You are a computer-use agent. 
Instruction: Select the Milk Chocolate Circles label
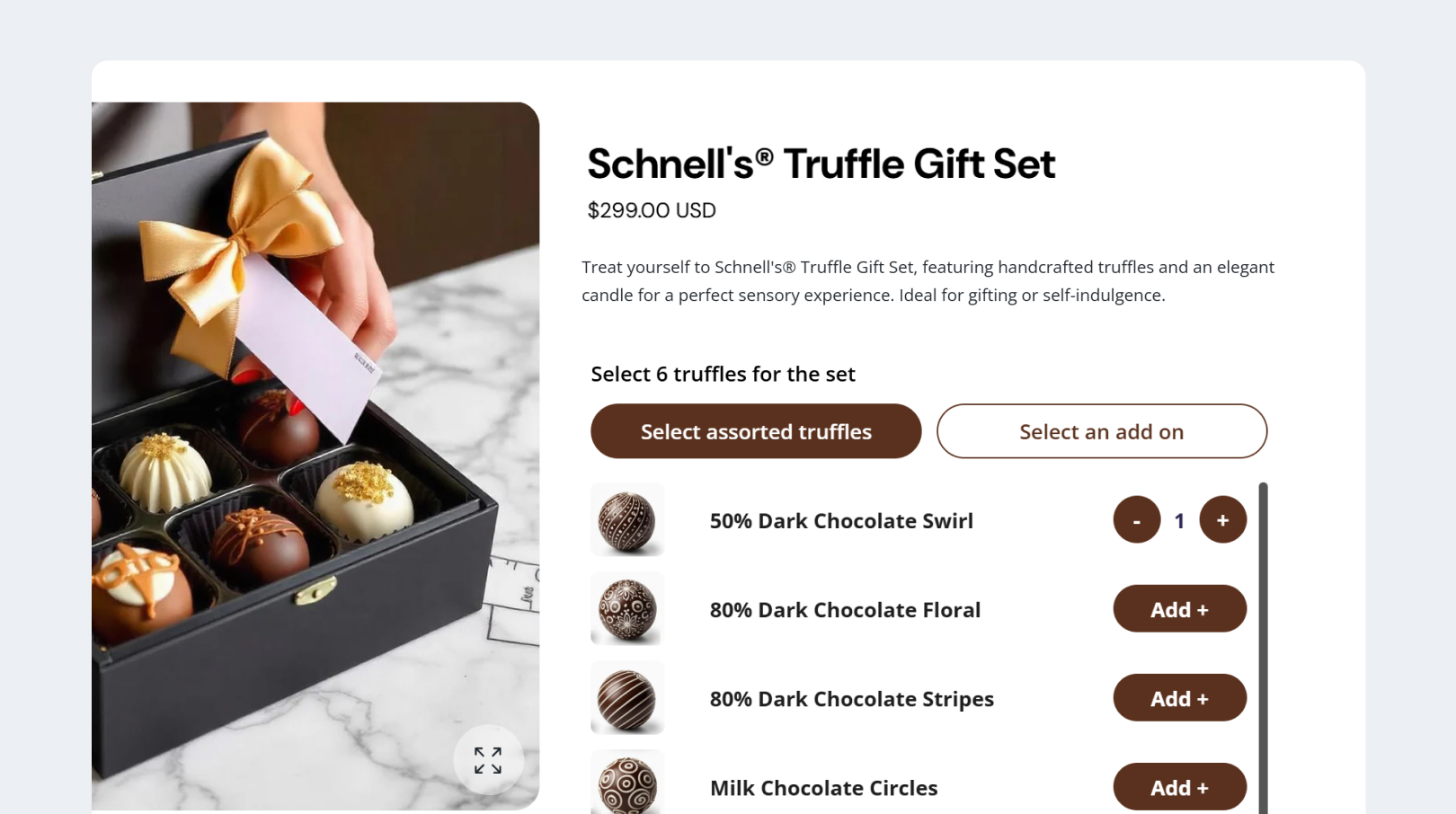click(x=823, y=788)
